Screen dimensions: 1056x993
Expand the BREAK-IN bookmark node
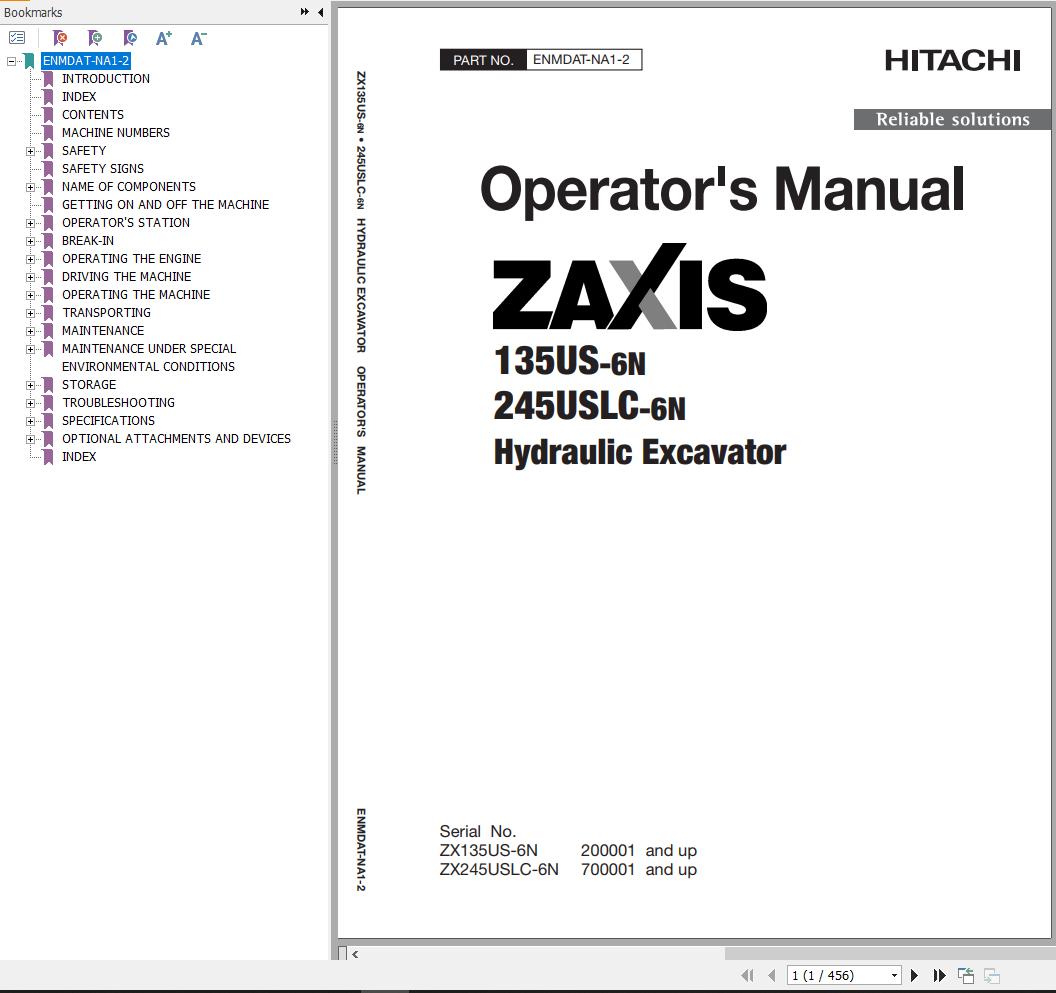point(30,241)
